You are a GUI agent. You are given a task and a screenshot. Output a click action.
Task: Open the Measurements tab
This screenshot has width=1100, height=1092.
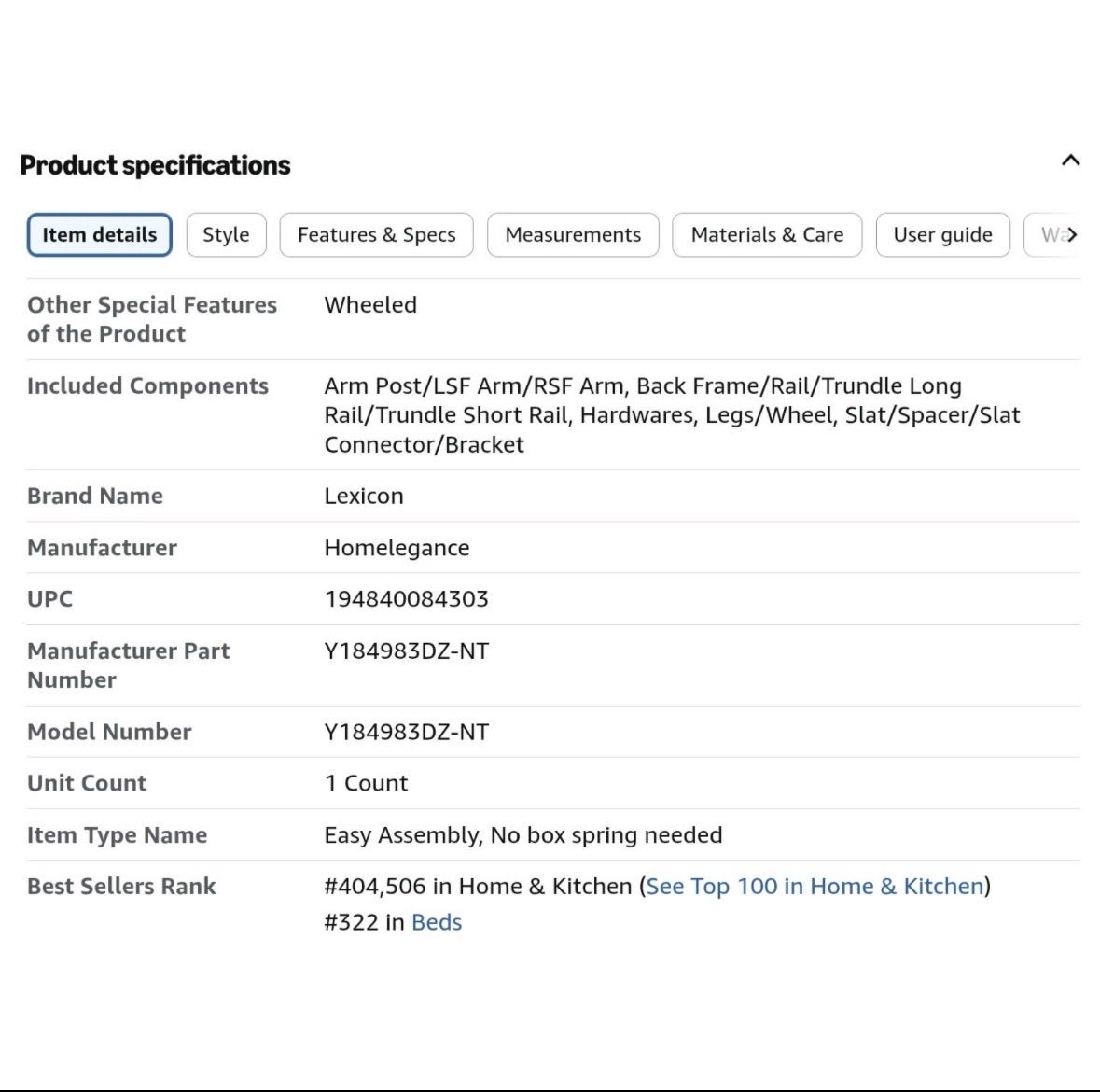point(573,235)
